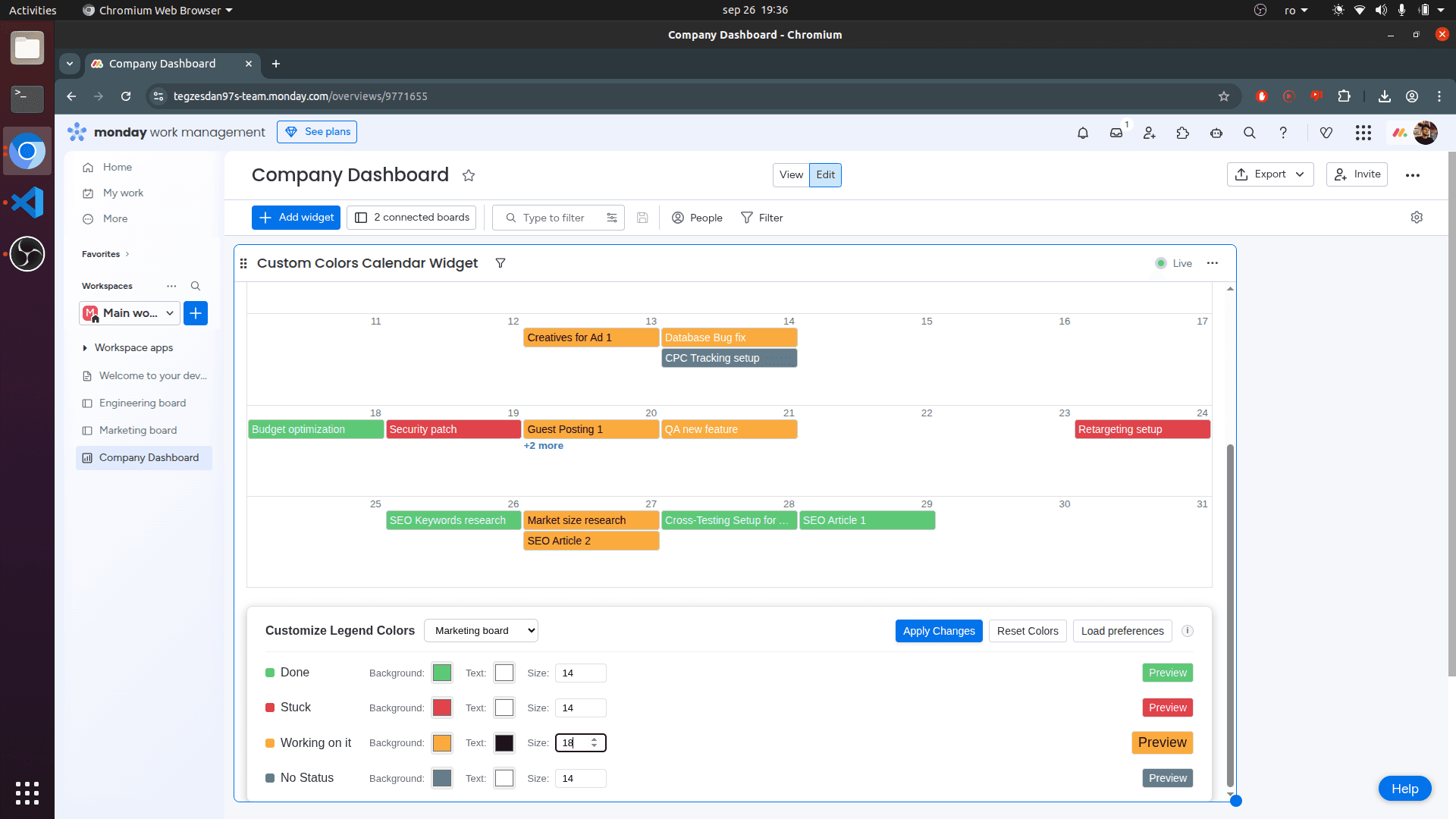The image size is (1456, 819).
Task: Edit the Done legend size field
Action: click(x=580, y=673)
